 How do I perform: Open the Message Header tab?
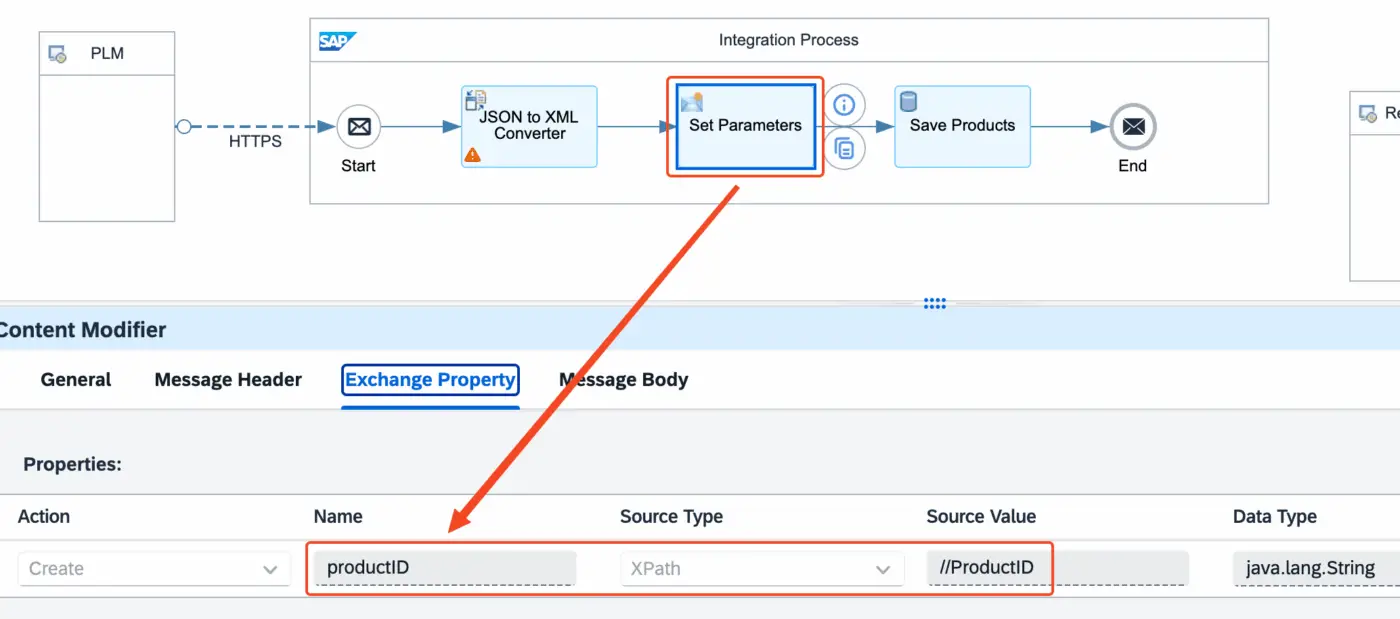(228, 380)
